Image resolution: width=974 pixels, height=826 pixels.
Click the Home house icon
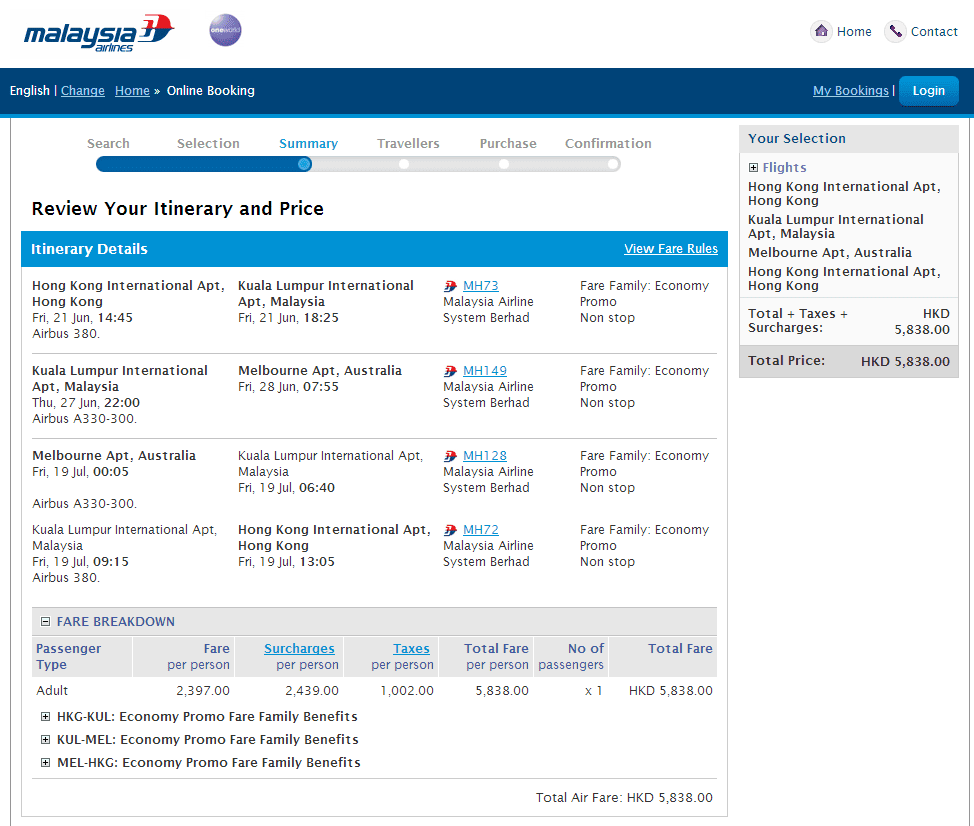tap(821, 31)
